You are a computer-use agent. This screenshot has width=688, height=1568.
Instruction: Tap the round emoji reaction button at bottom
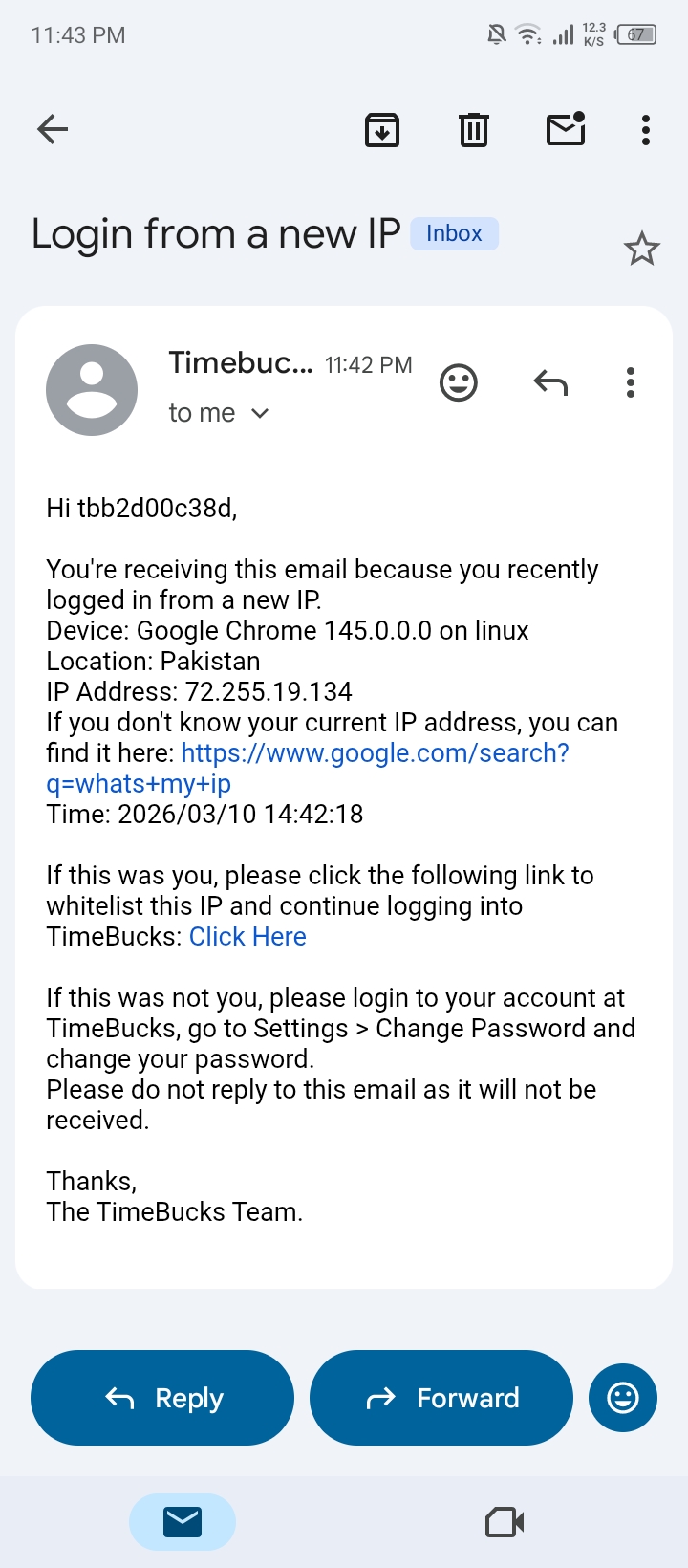click(623, 1398)
